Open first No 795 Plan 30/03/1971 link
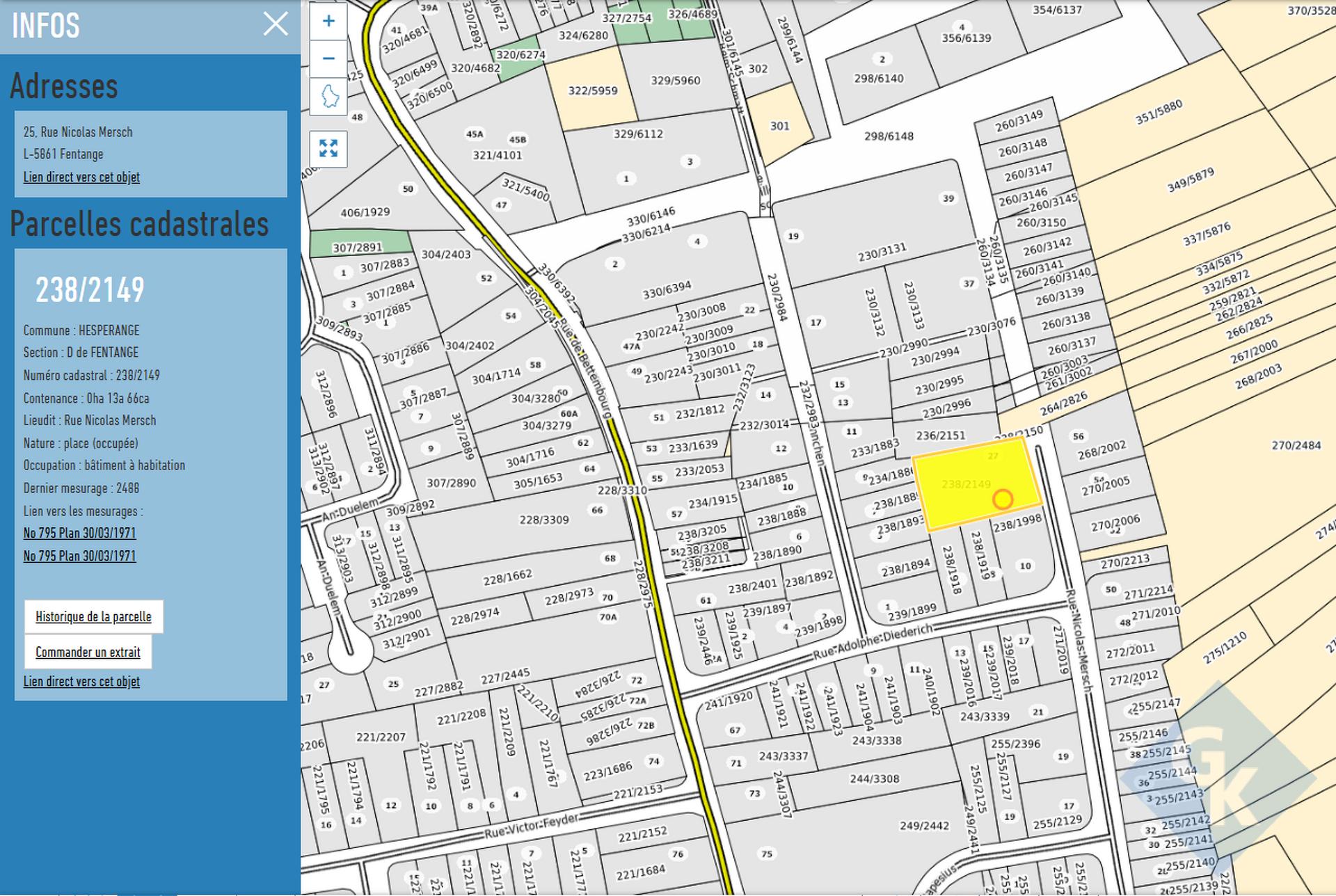The width and height of the screenshot is (1336, 896). click(x=79, y=533)
